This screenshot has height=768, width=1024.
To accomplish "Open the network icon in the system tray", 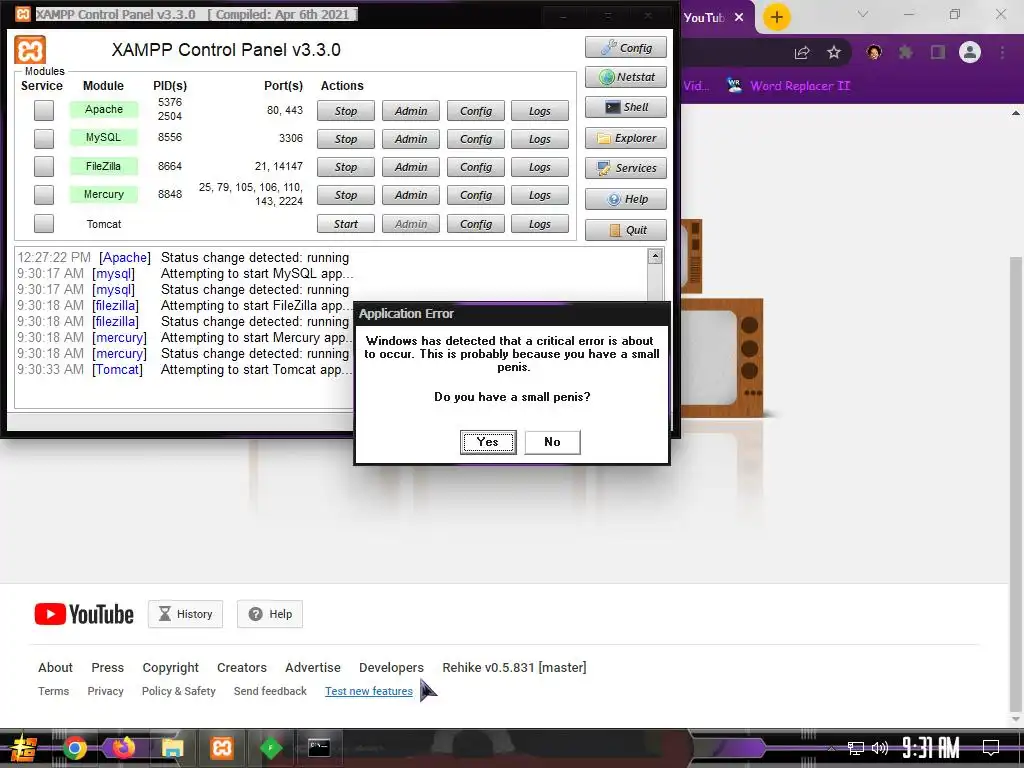I will tap(856, 748).
